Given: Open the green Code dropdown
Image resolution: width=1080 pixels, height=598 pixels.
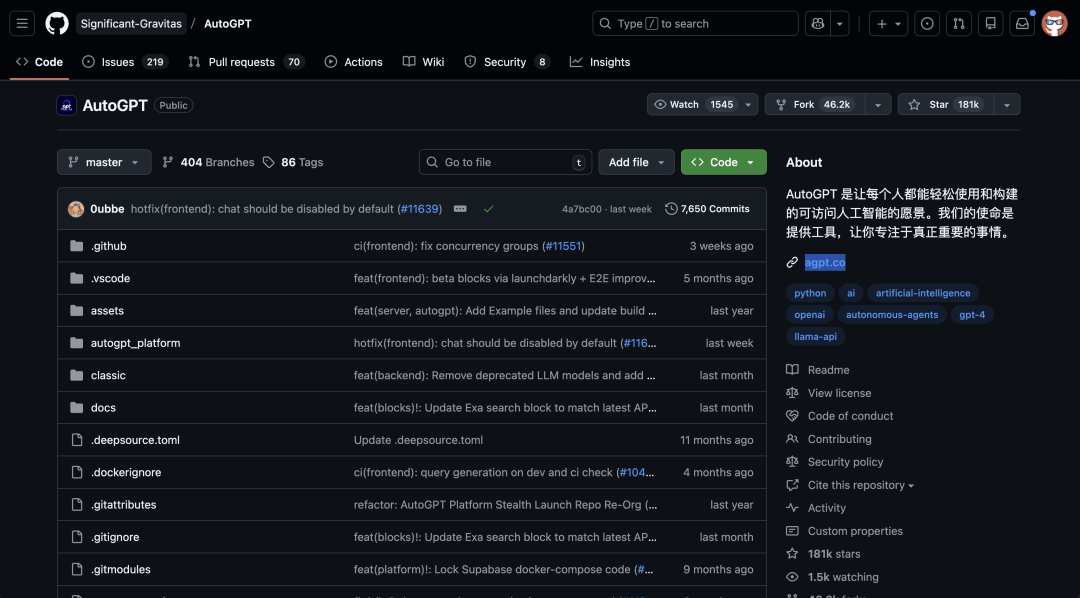Looking at the screenshot, I should point(723,162).
